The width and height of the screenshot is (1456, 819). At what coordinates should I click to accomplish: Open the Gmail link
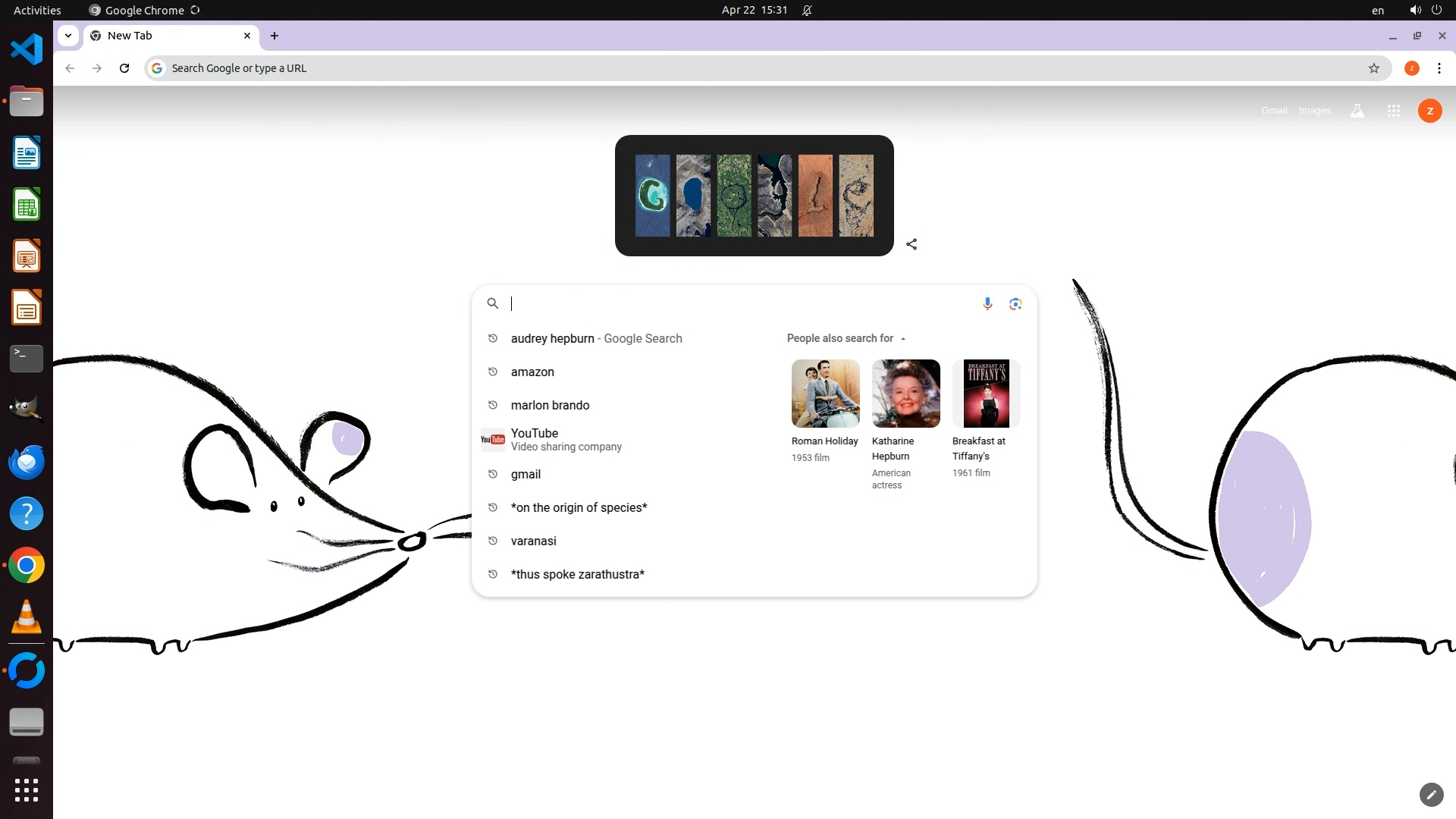[1274, 111]
